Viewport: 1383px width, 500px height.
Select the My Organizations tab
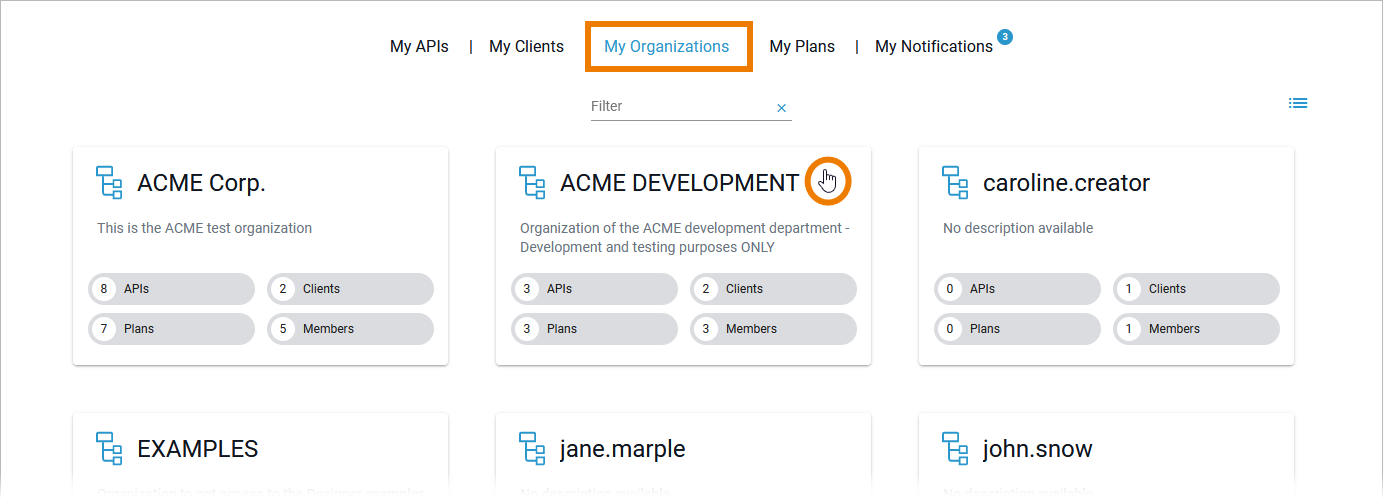point(666,46)
